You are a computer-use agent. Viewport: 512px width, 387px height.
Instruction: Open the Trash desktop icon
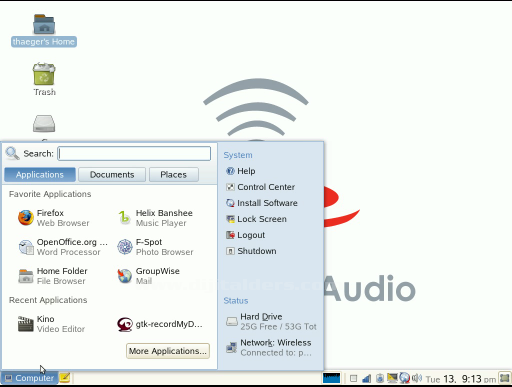point(44,79)
